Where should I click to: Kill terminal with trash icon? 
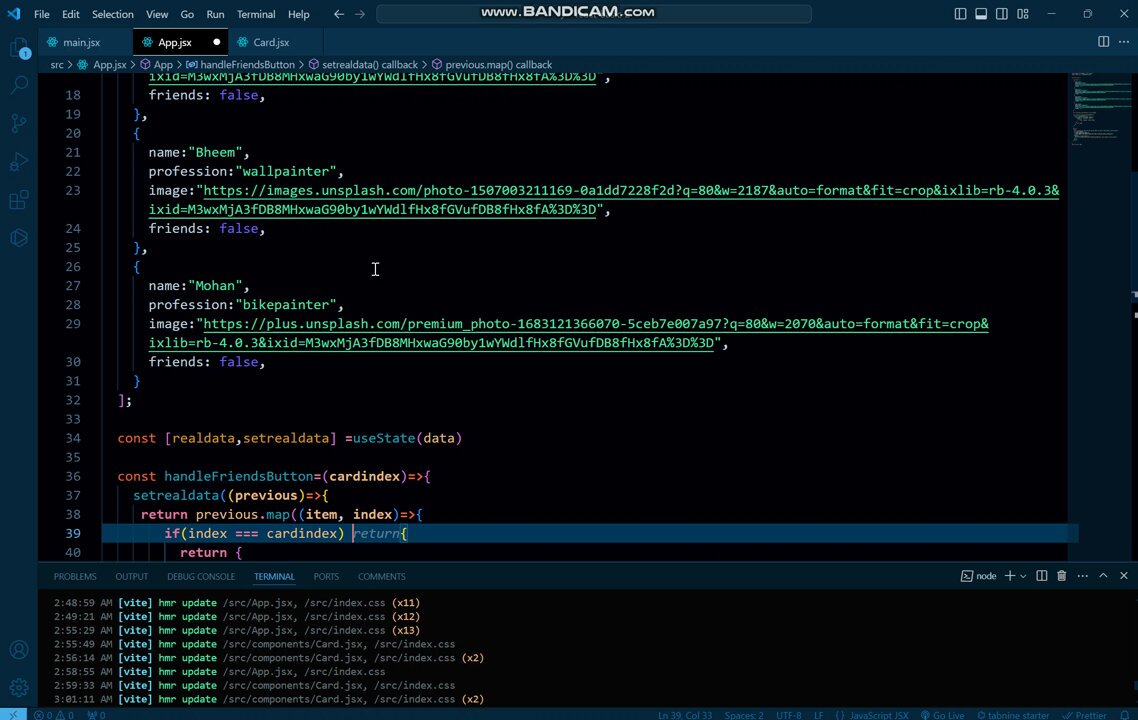(x=1062, y=576)
